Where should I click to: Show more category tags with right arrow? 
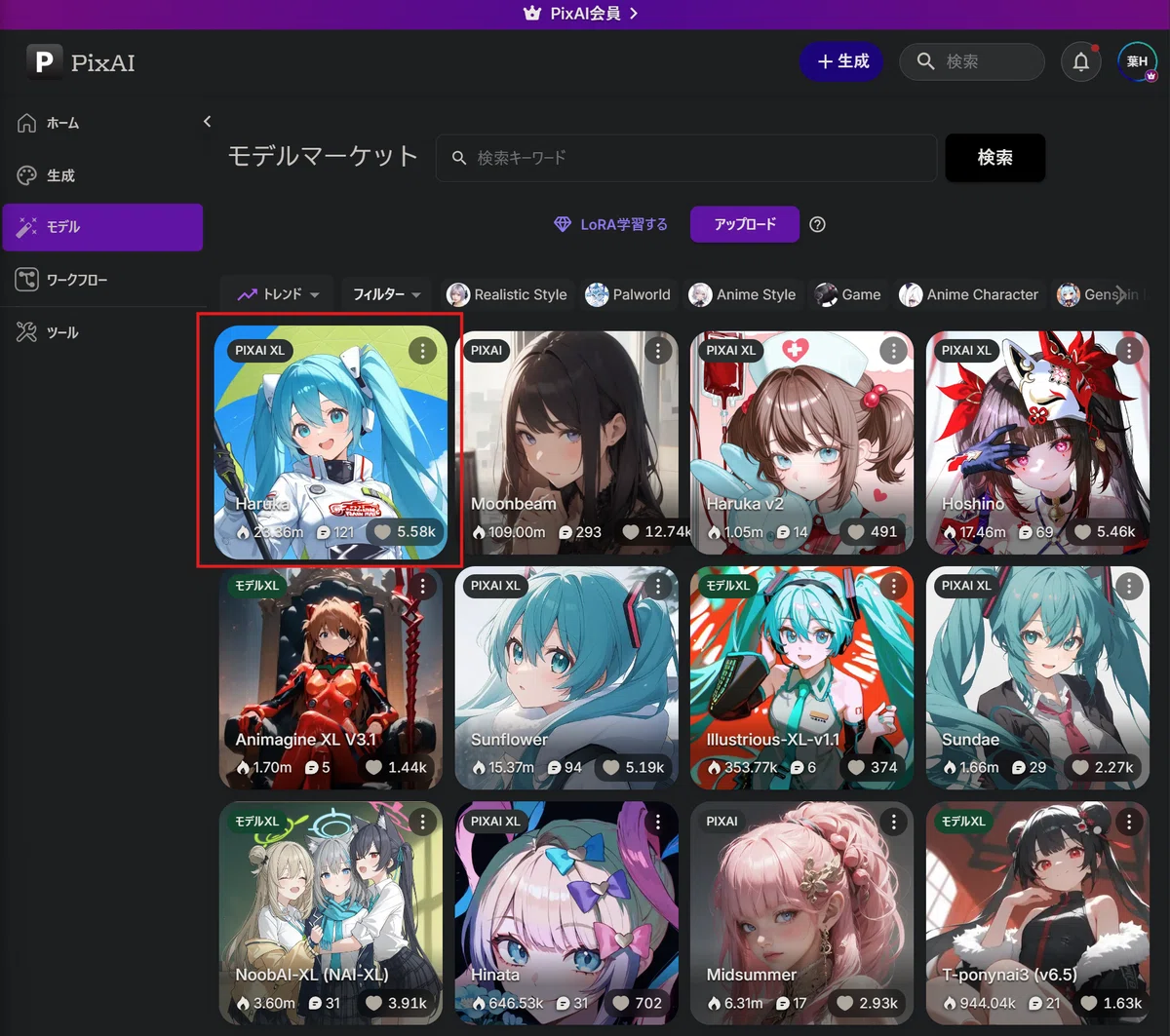point(1120,294)
